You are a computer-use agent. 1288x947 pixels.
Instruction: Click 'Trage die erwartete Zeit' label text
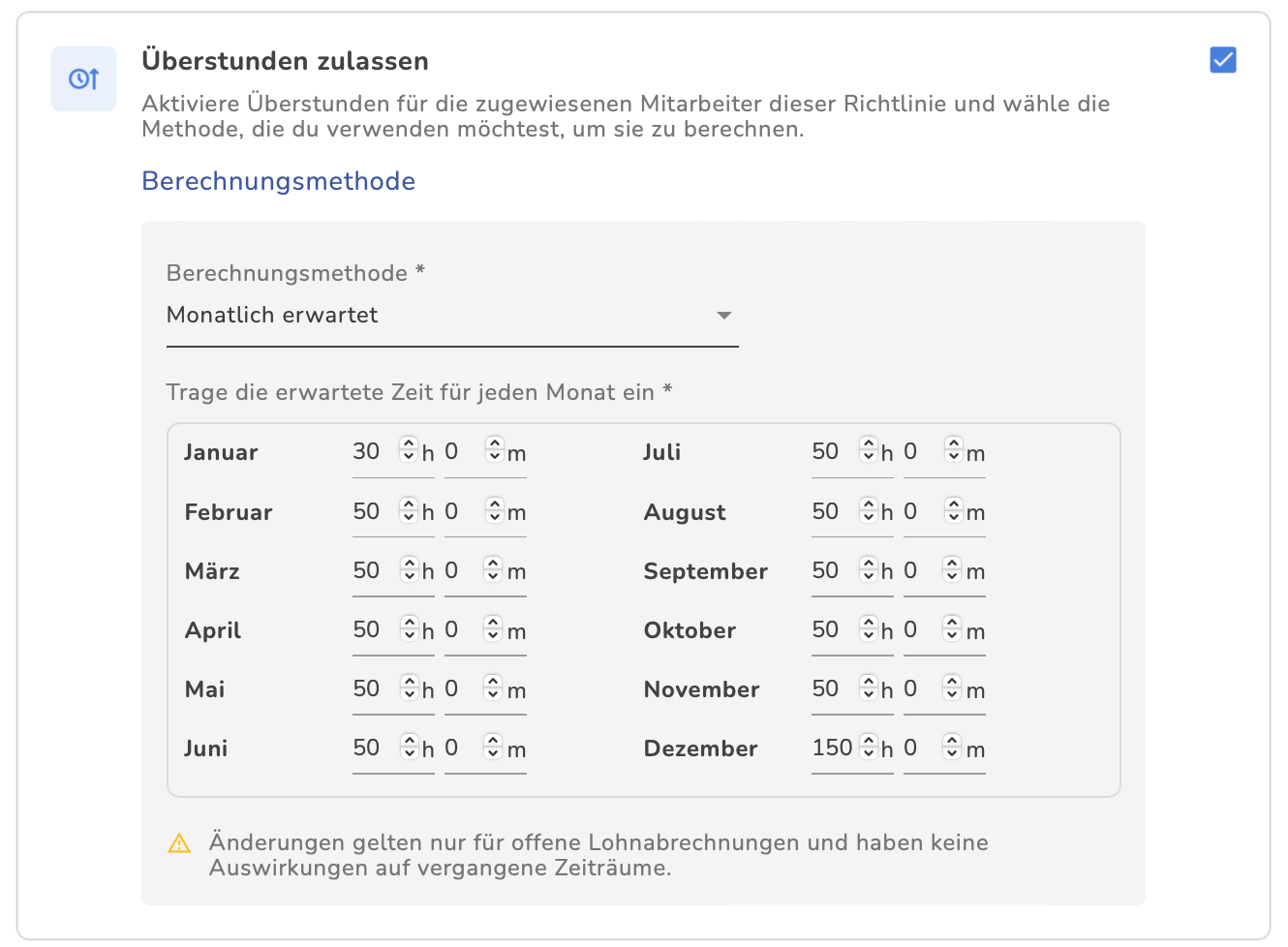point(419,392)
